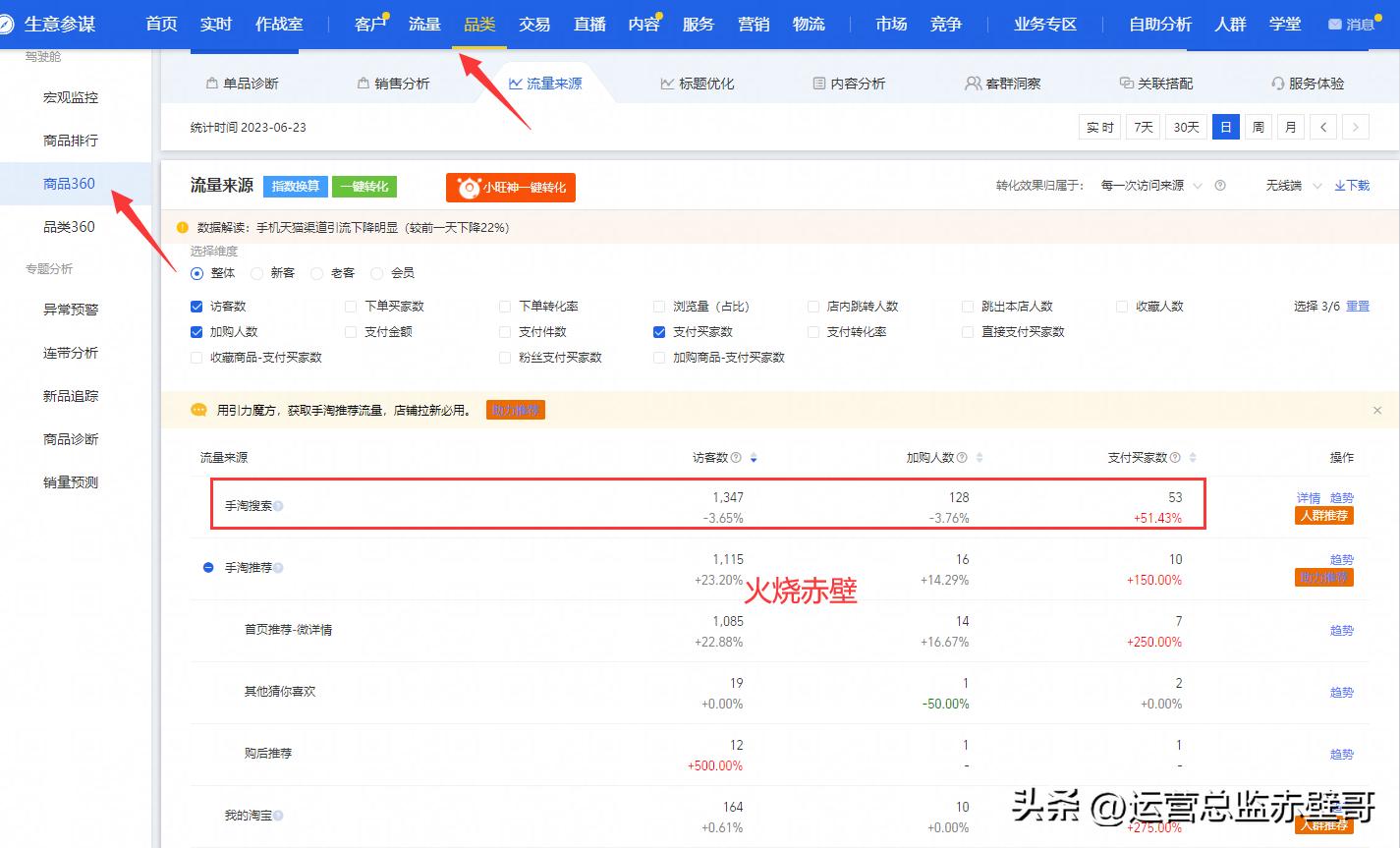Click the 小旺神一键转化 button
Viewport: 1400px width, 848px height.
pos(511,187)
